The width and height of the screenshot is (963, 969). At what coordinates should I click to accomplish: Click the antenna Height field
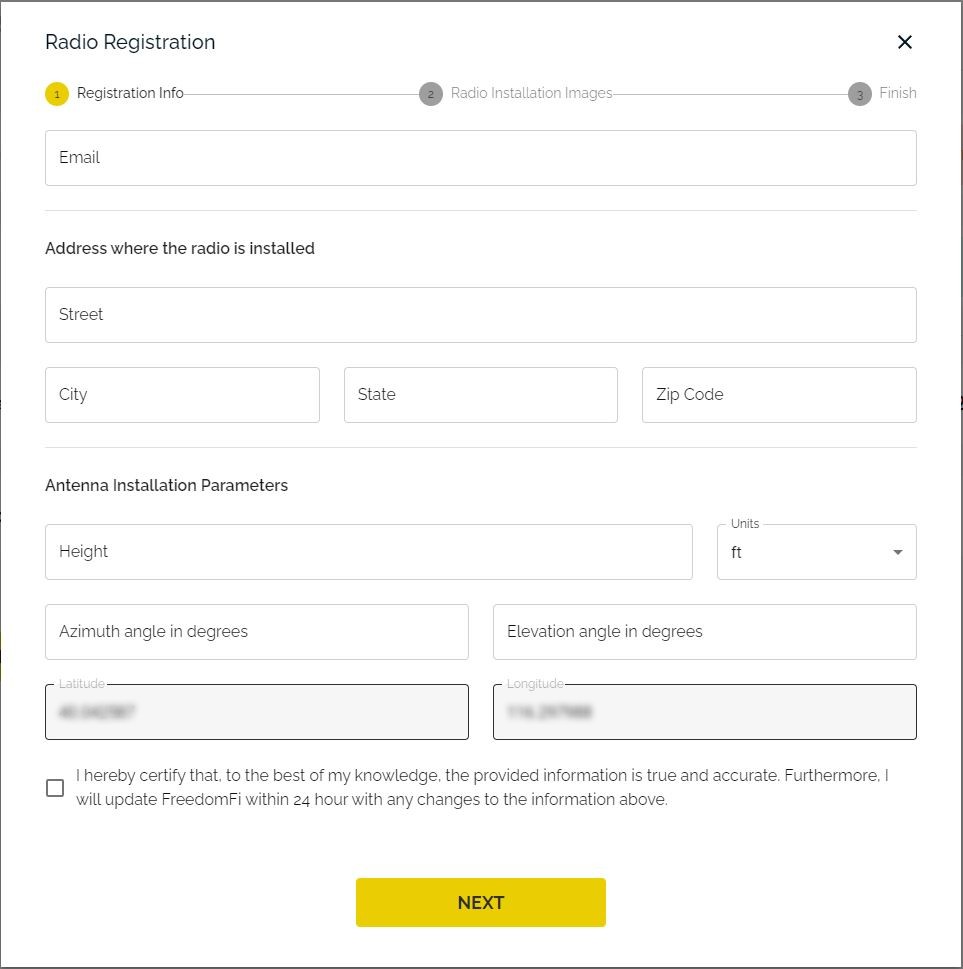coord(368,552)
